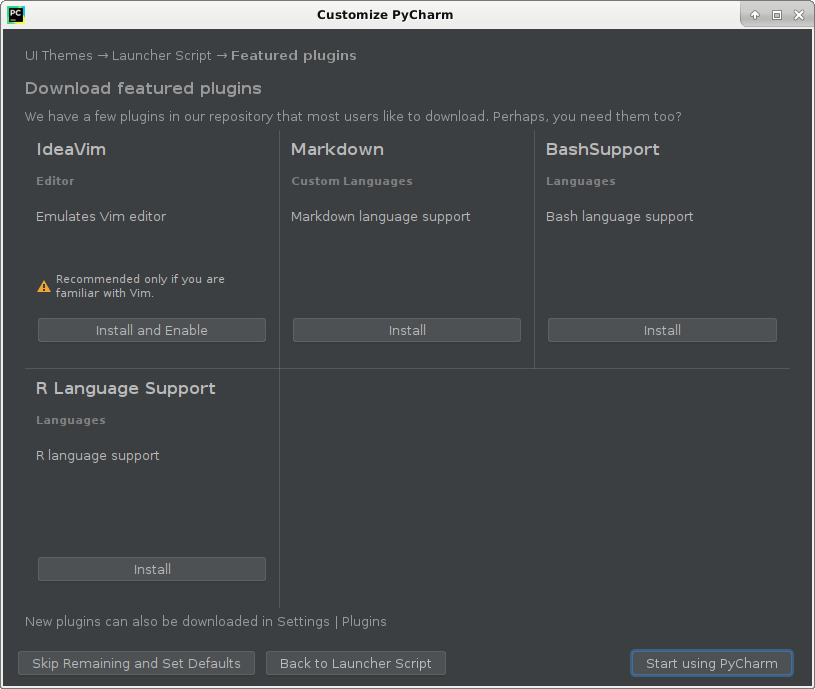Click the BashSupport plugin heading
This screenshot has height=689, width=815.
[x=602, y=150]
